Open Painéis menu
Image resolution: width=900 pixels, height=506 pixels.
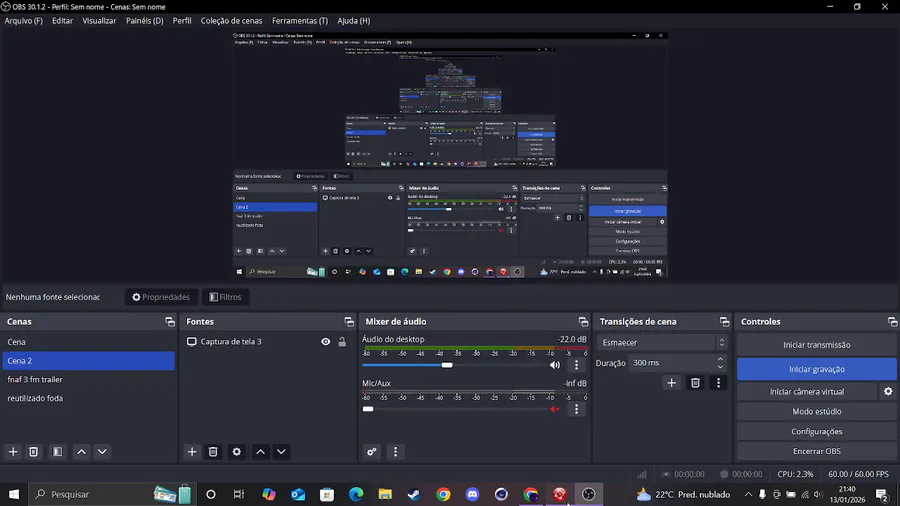(145, 21)
